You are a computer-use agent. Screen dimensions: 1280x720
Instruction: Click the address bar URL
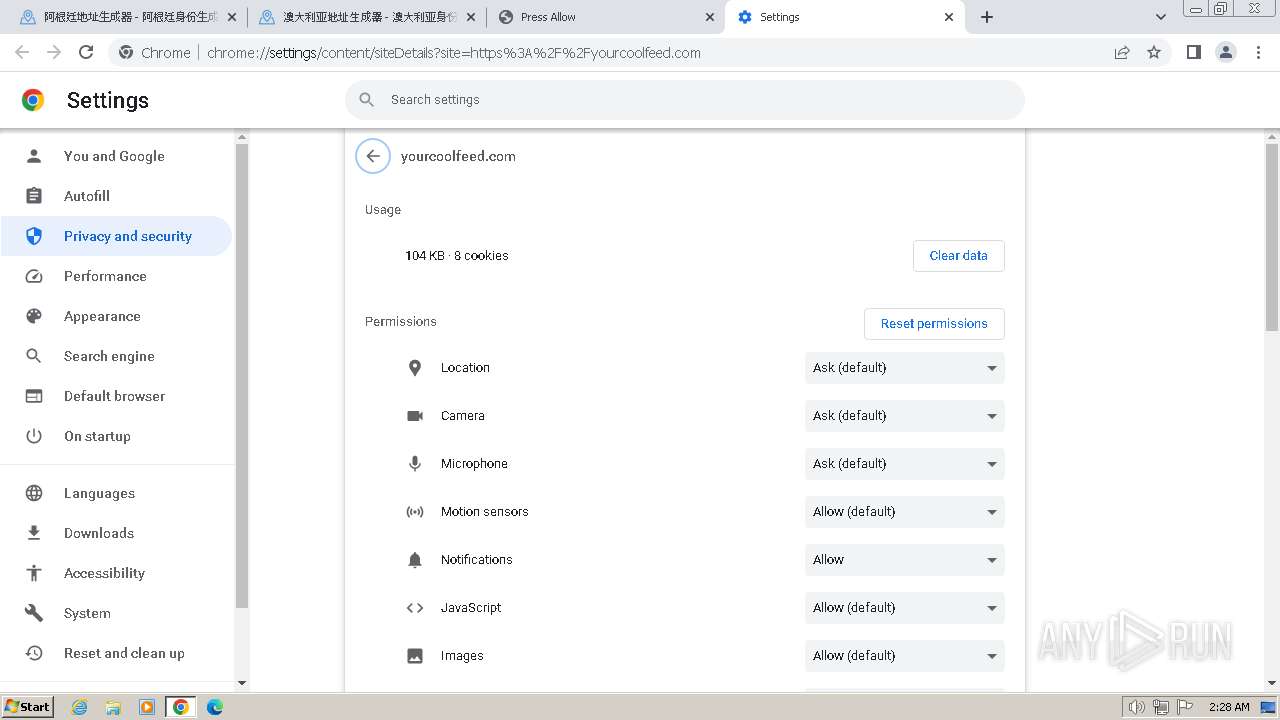click(x=454, y=53)
